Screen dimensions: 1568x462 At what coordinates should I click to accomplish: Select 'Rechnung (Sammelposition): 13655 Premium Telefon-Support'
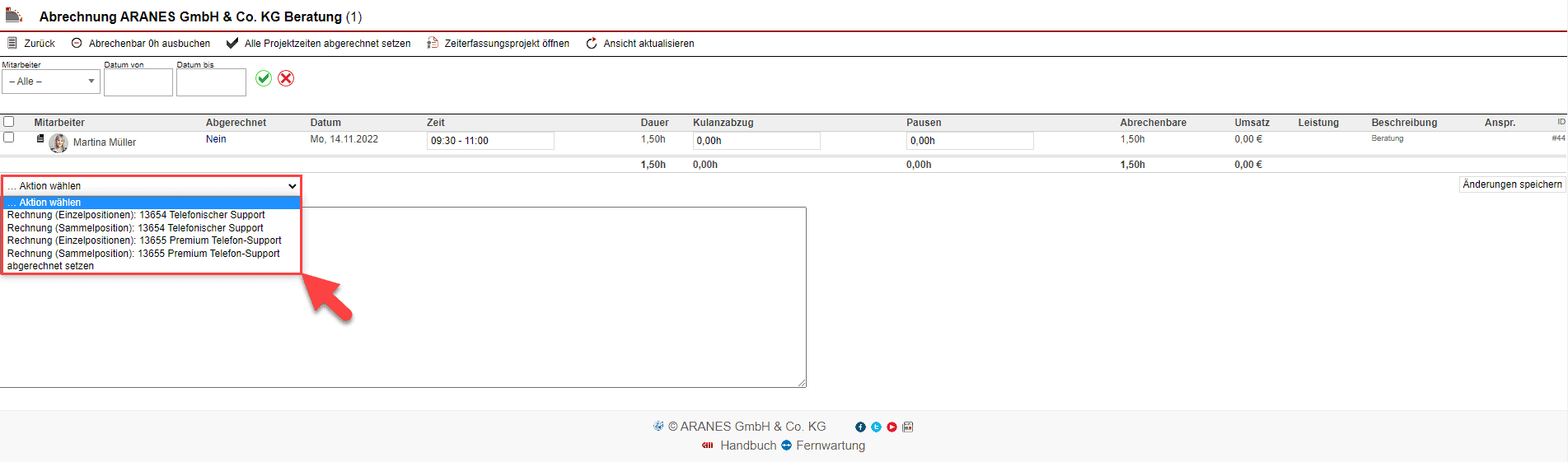coord(143,254)
